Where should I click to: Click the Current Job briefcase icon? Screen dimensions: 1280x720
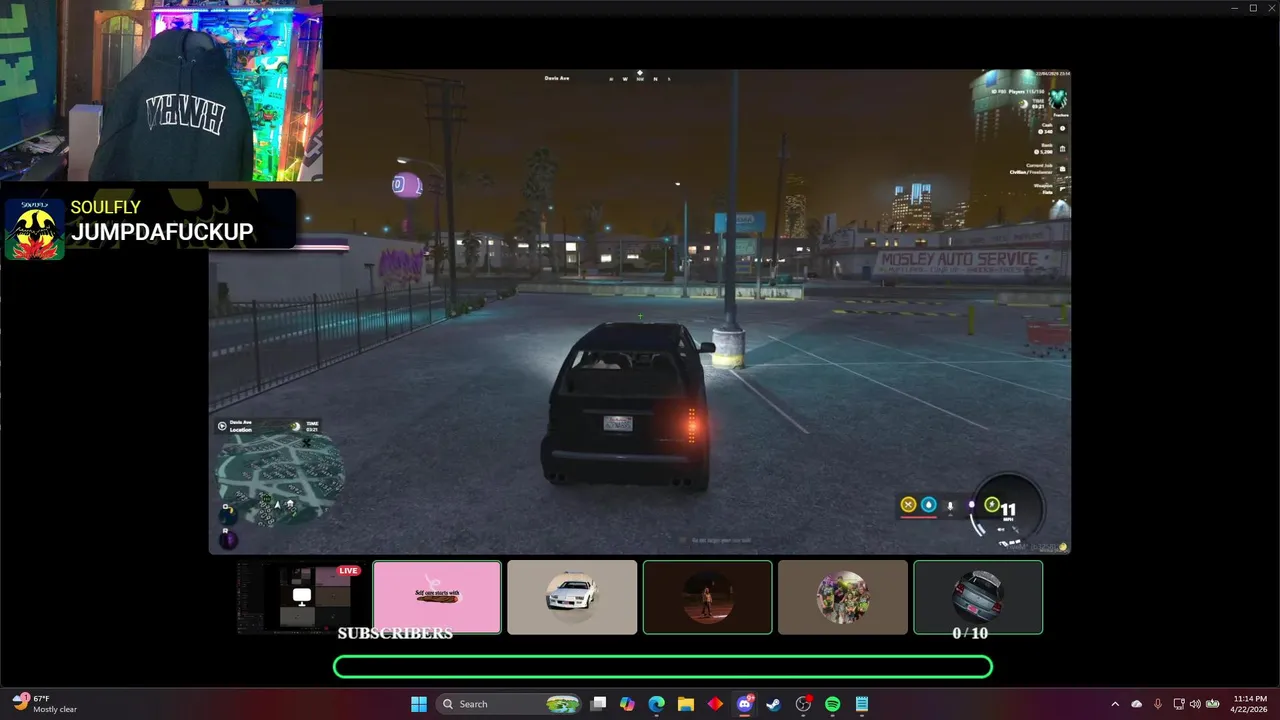coord(1062,169)
